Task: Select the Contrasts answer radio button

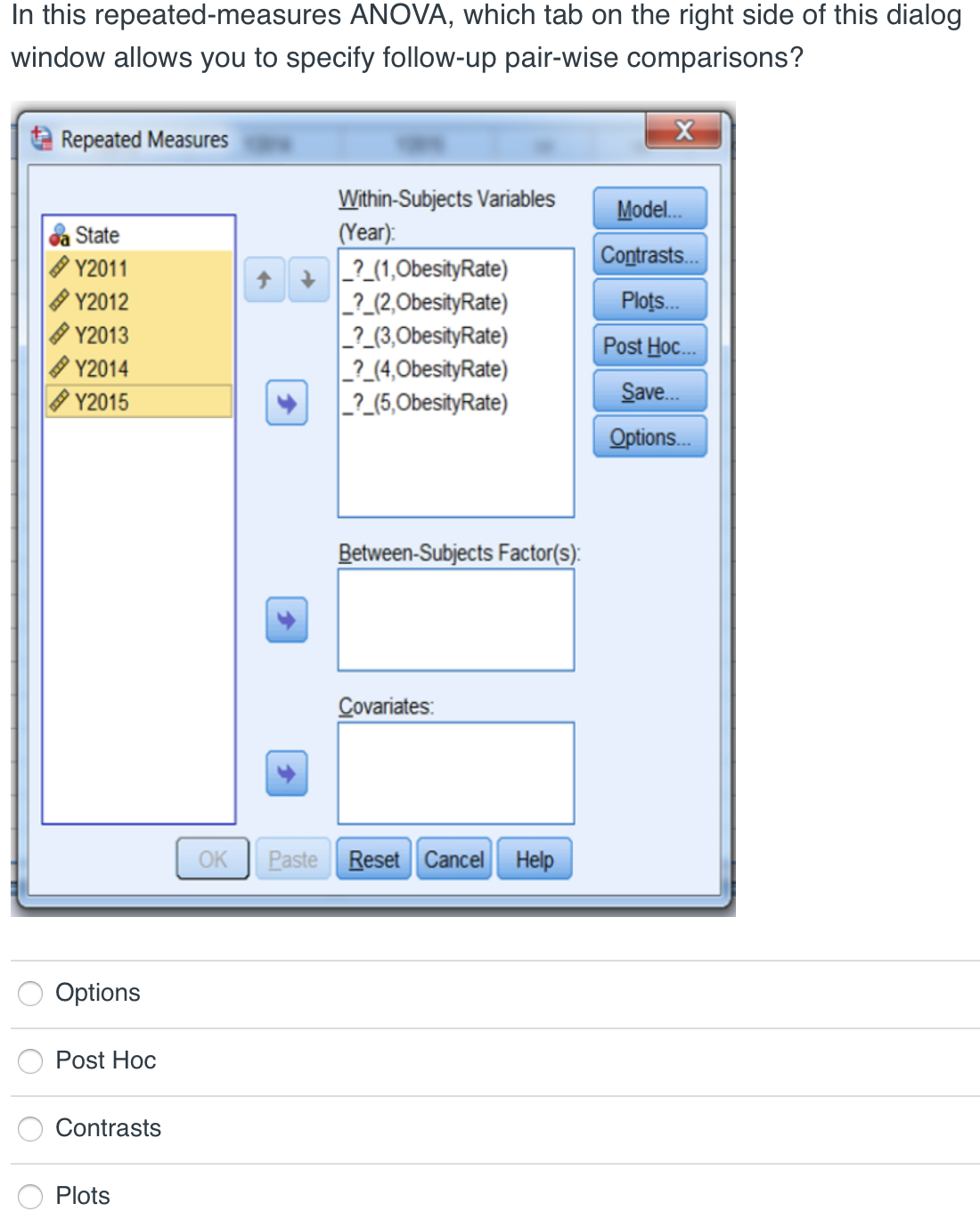Action: click(x=29, y=1129)
